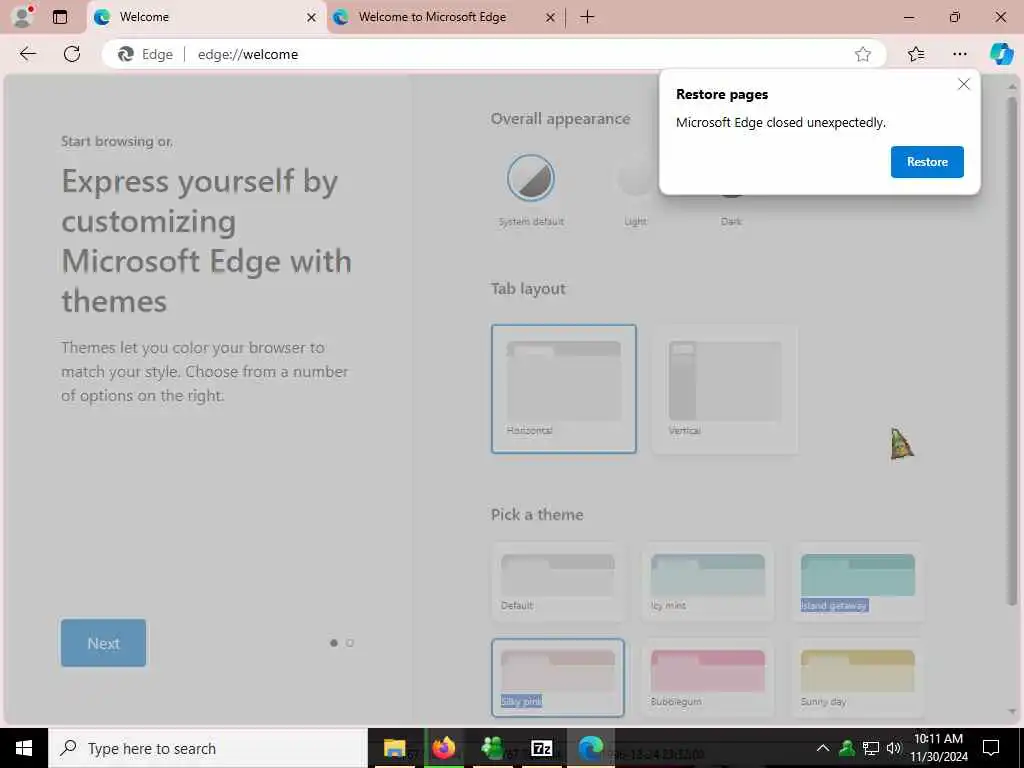Go to second page indicator dot
This screenshot has width=1024, height=768.
[349, 643]
